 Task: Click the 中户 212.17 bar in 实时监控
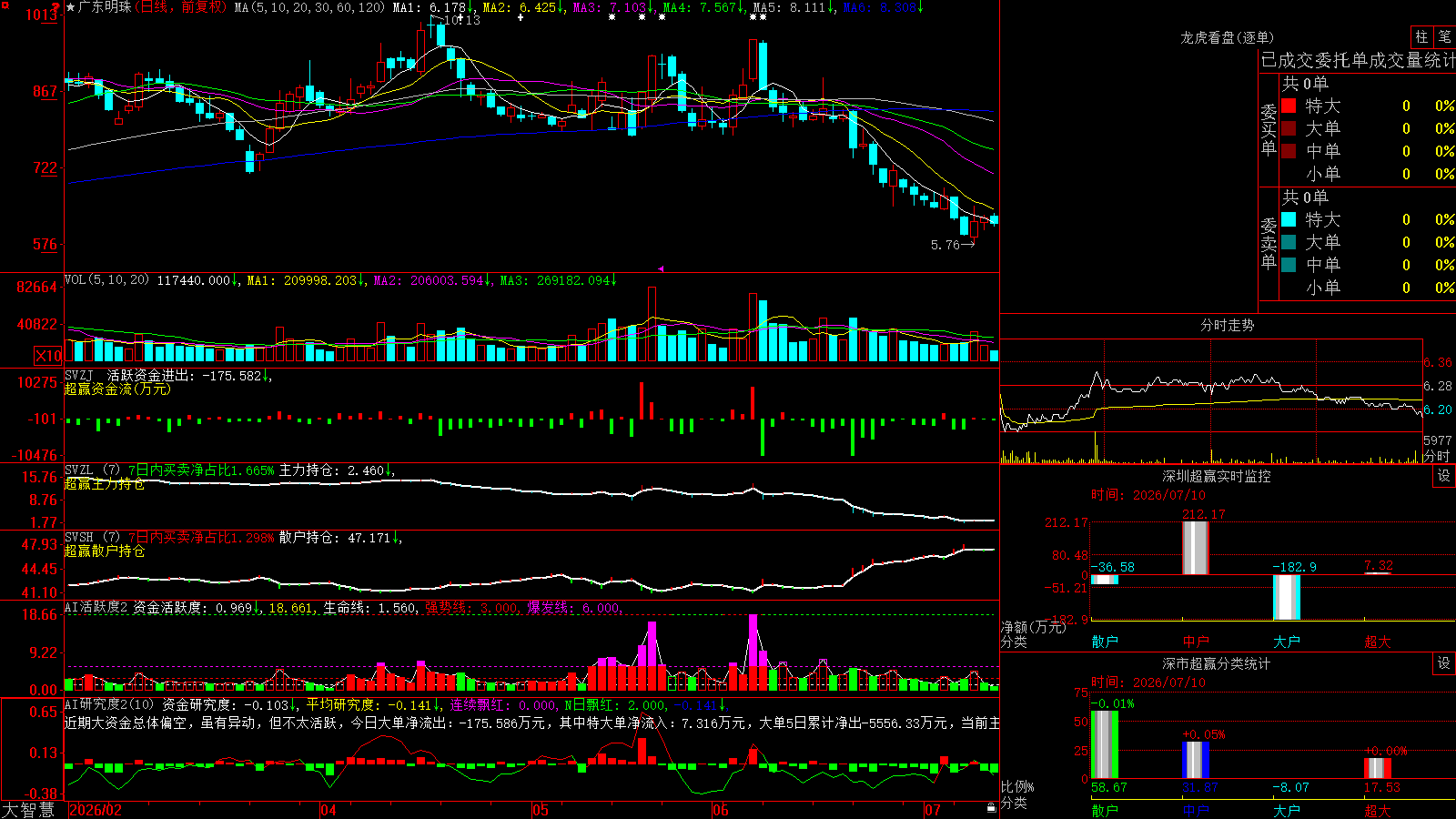coord(1196,548)
